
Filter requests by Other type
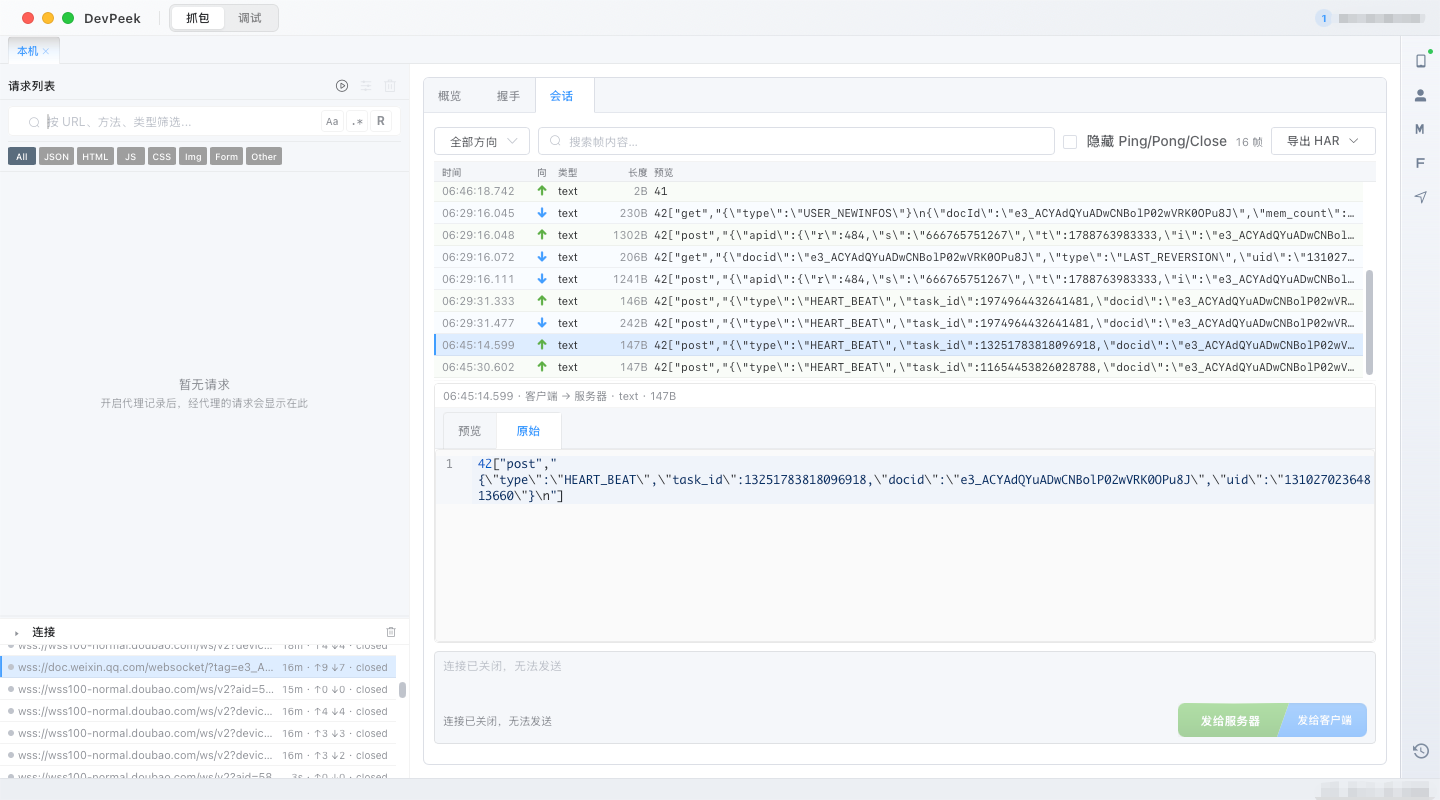pyautogui.click(x=264, y=156)
